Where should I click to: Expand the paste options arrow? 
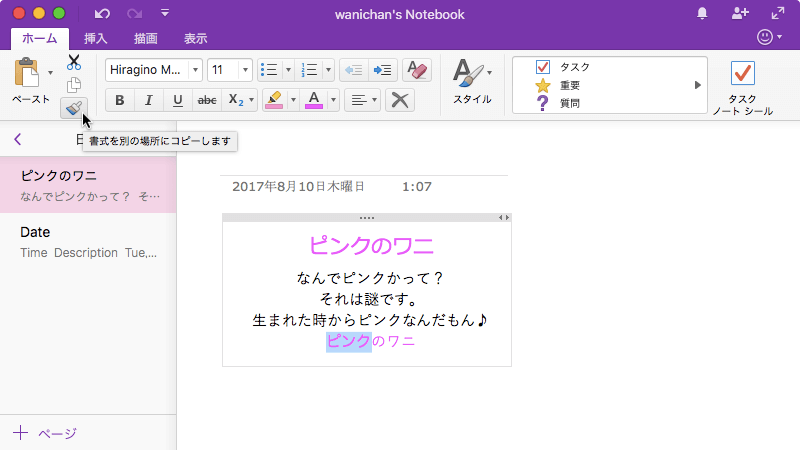50,73
